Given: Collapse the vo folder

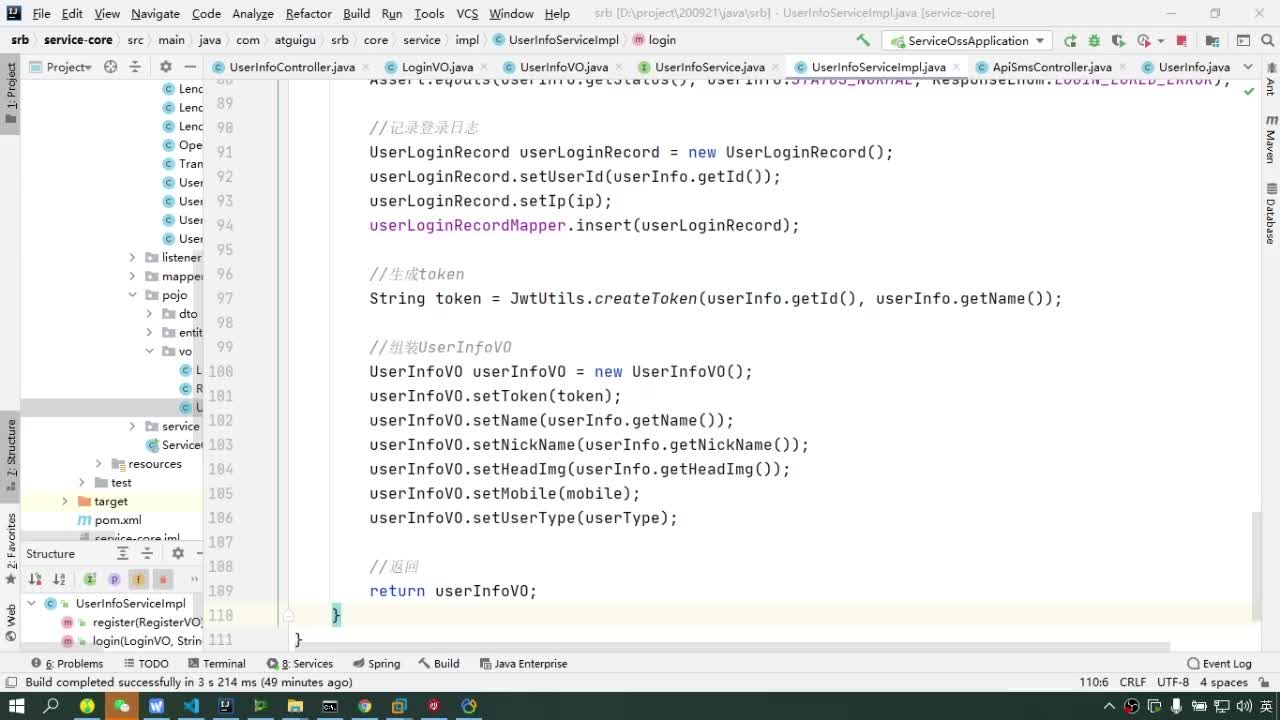Looking at the screenshot, I should tap(150, 351).
